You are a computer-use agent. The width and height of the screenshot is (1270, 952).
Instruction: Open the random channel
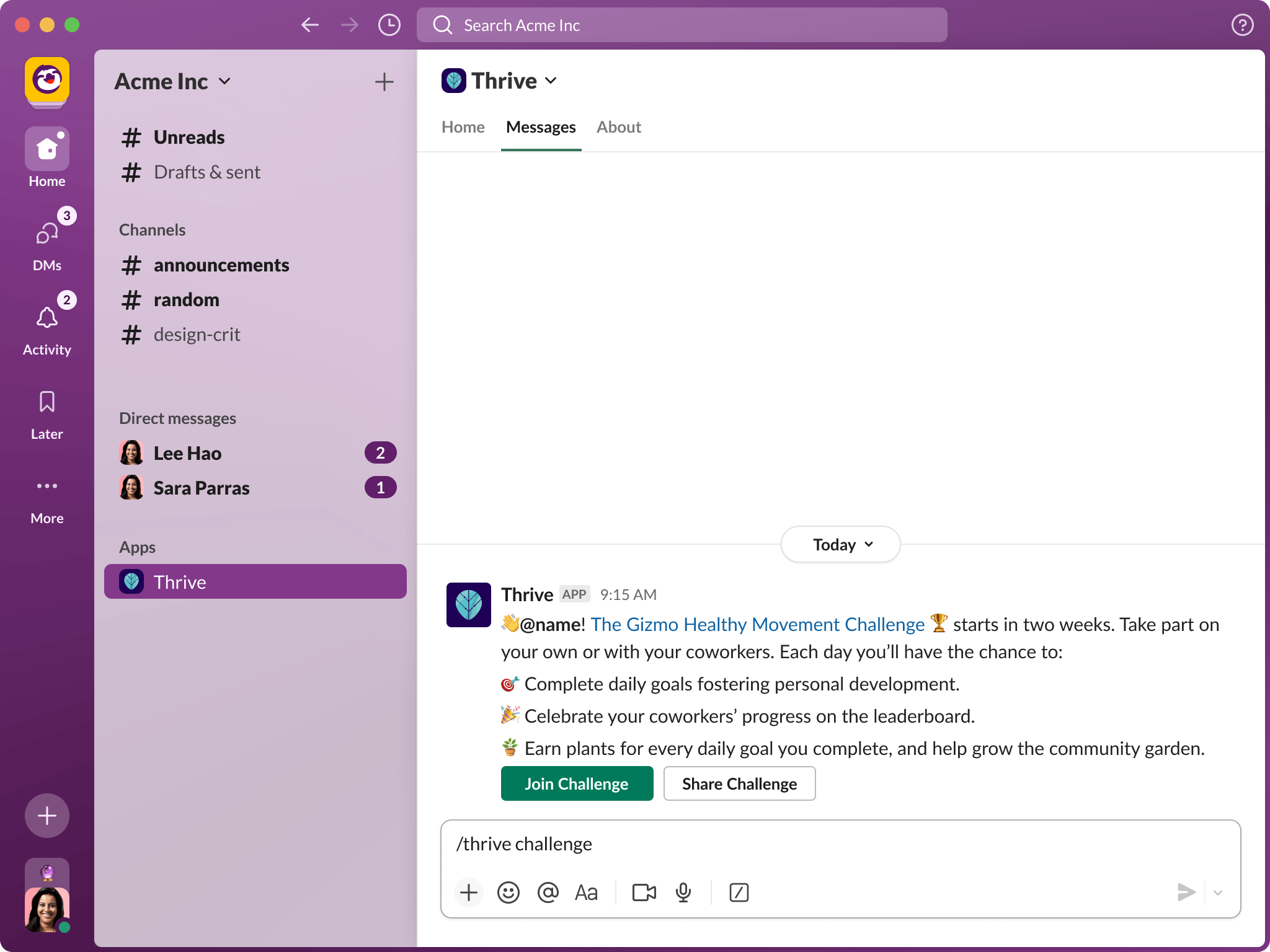pyautogui.click(x=255, y=299)
